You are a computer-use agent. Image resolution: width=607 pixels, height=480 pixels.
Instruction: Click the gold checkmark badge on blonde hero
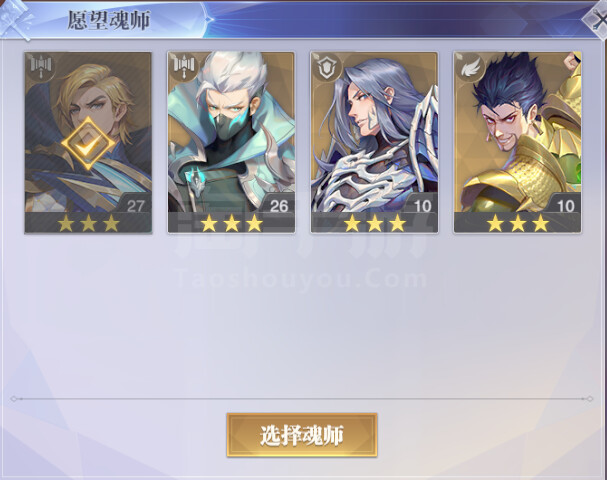pyautogui.click(x=88, y=144)
